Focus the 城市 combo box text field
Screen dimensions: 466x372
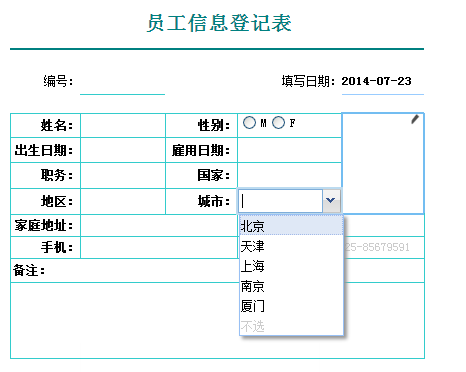point(281,201)
